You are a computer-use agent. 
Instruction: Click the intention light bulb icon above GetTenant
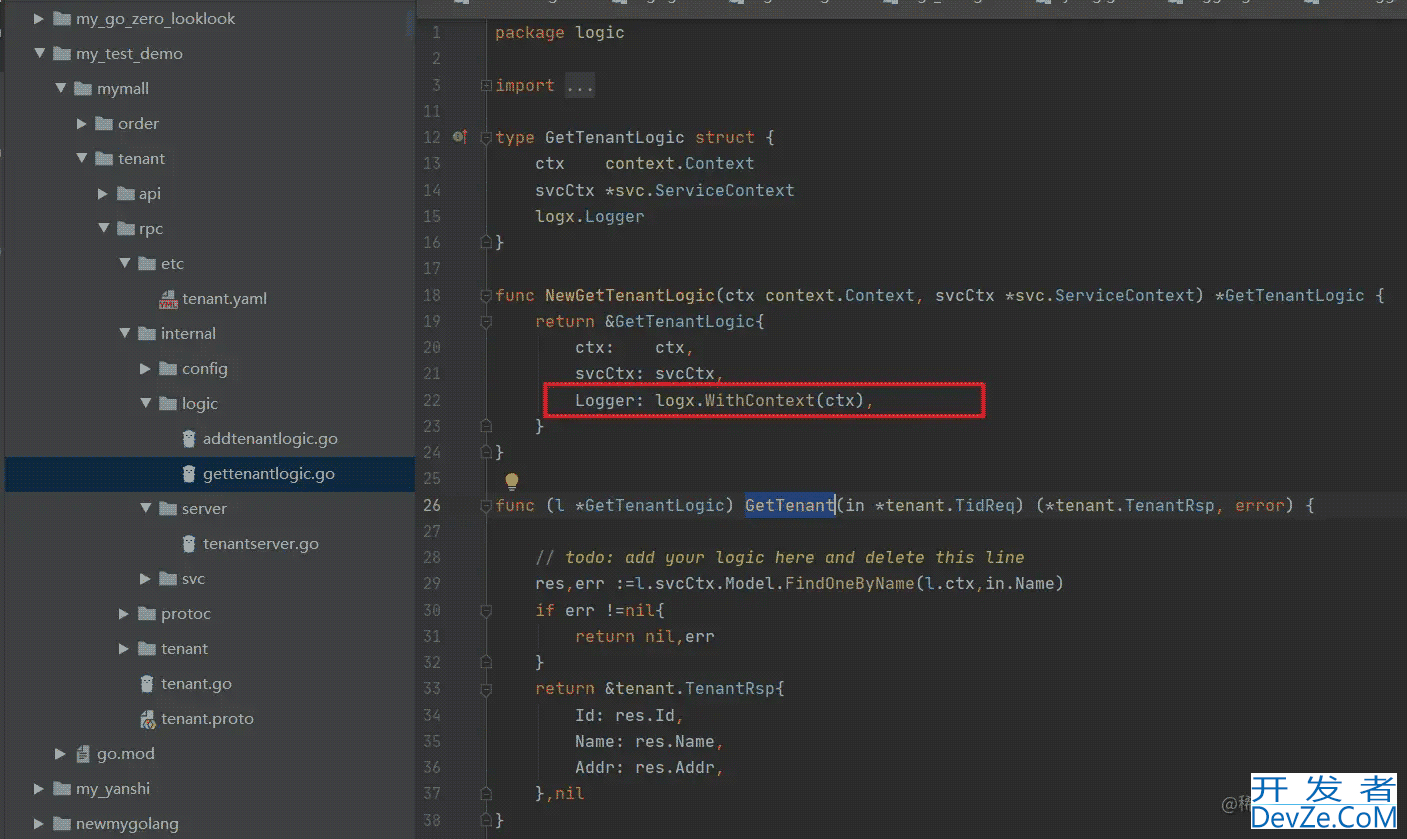pyautogui.click(x=511, y=482)
